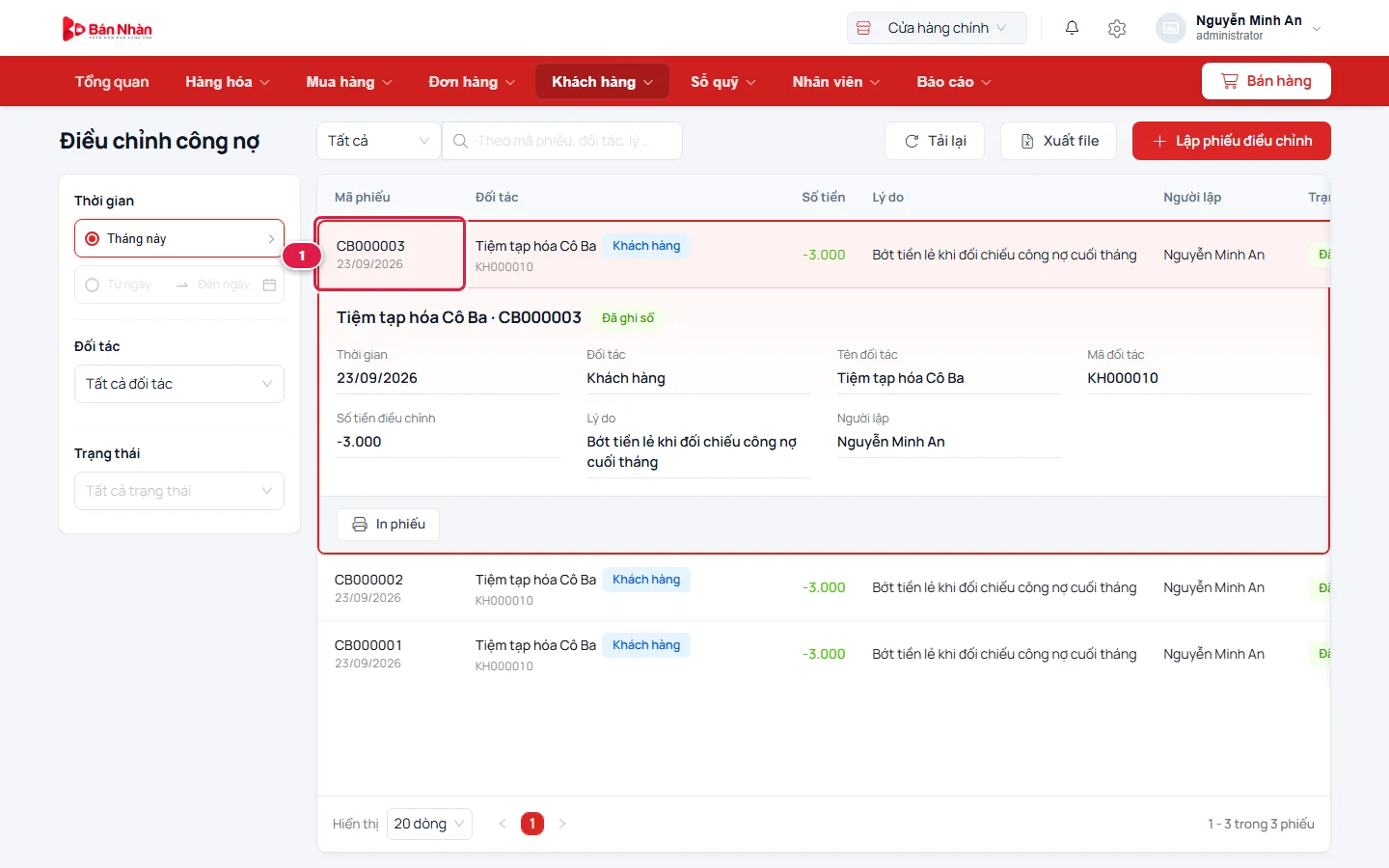Click the Số tiền column header
This screenshot has width=1389, height=868.
tap(824, 197)
